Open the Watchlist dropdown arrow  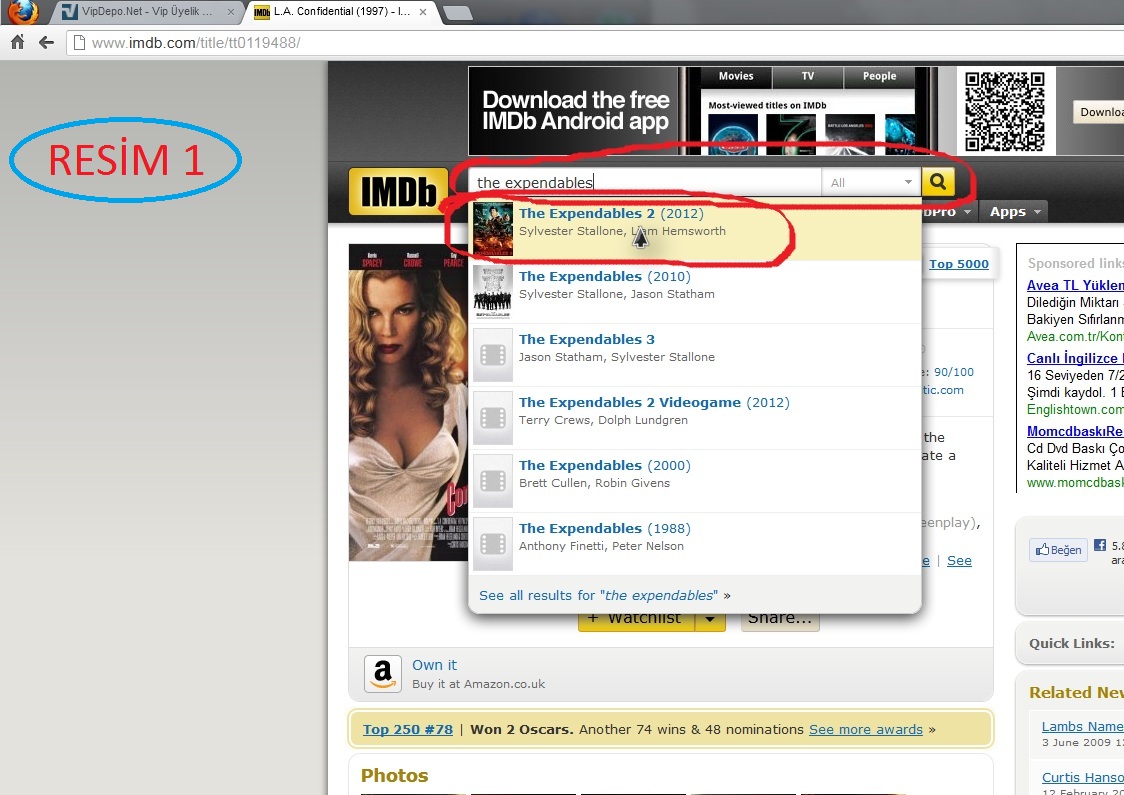click(x=710, y=619)
